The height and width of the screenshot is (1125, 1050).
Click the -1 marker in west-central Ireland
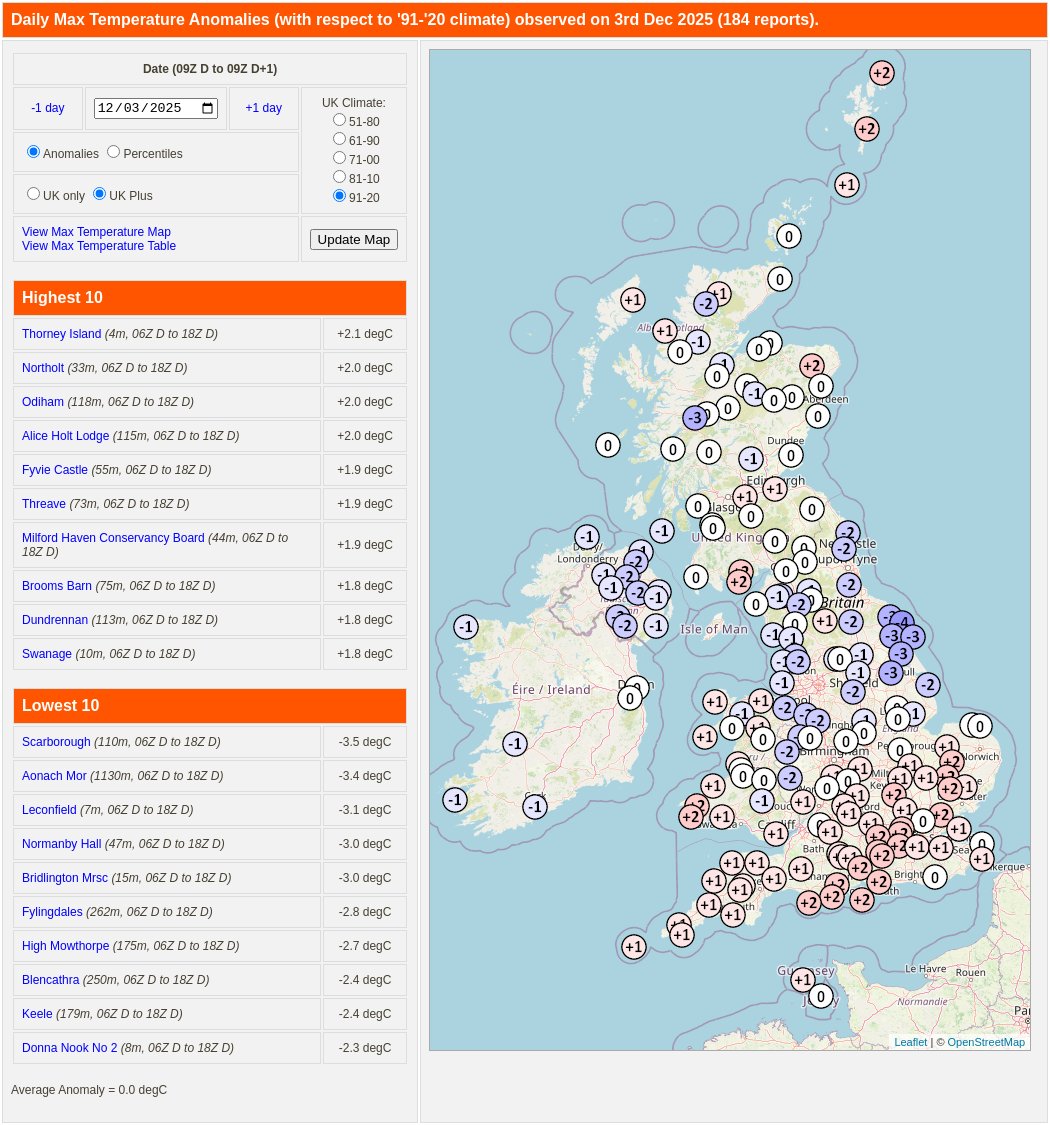point(515,744)
